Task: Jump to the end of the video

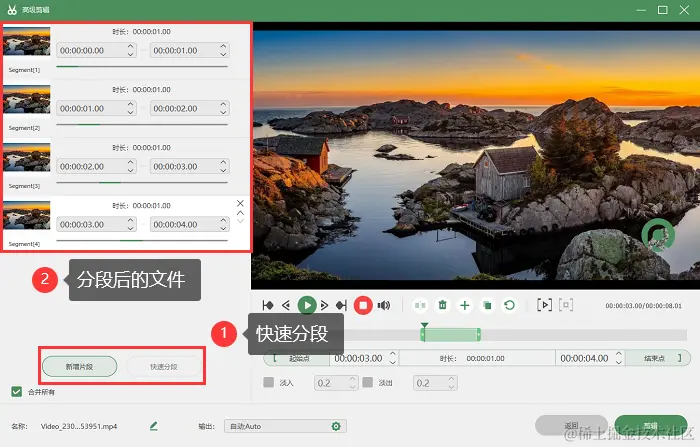Action: coord(342,305)
